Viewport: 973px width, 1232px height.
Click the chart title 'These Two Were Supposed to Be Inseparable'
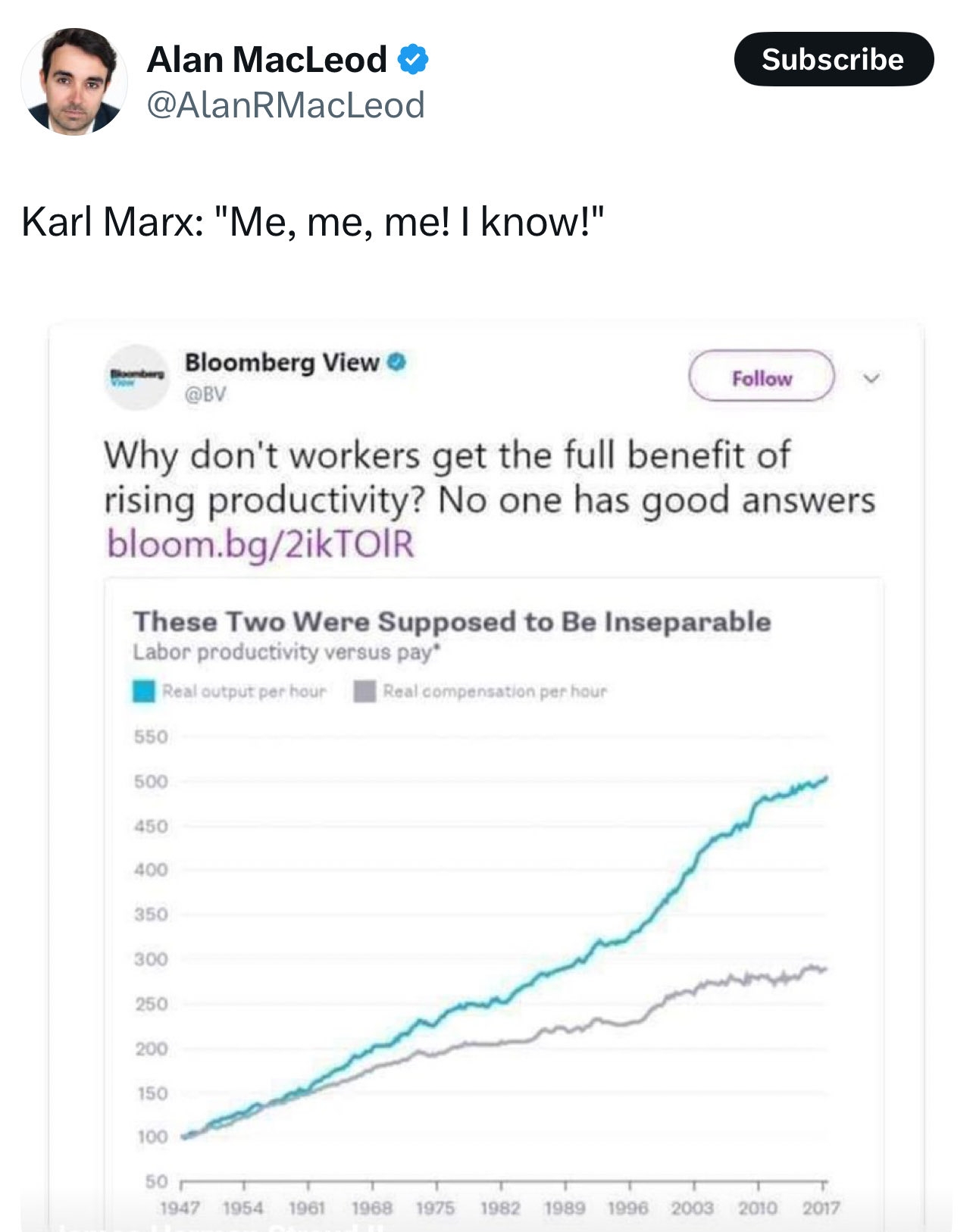452,621
